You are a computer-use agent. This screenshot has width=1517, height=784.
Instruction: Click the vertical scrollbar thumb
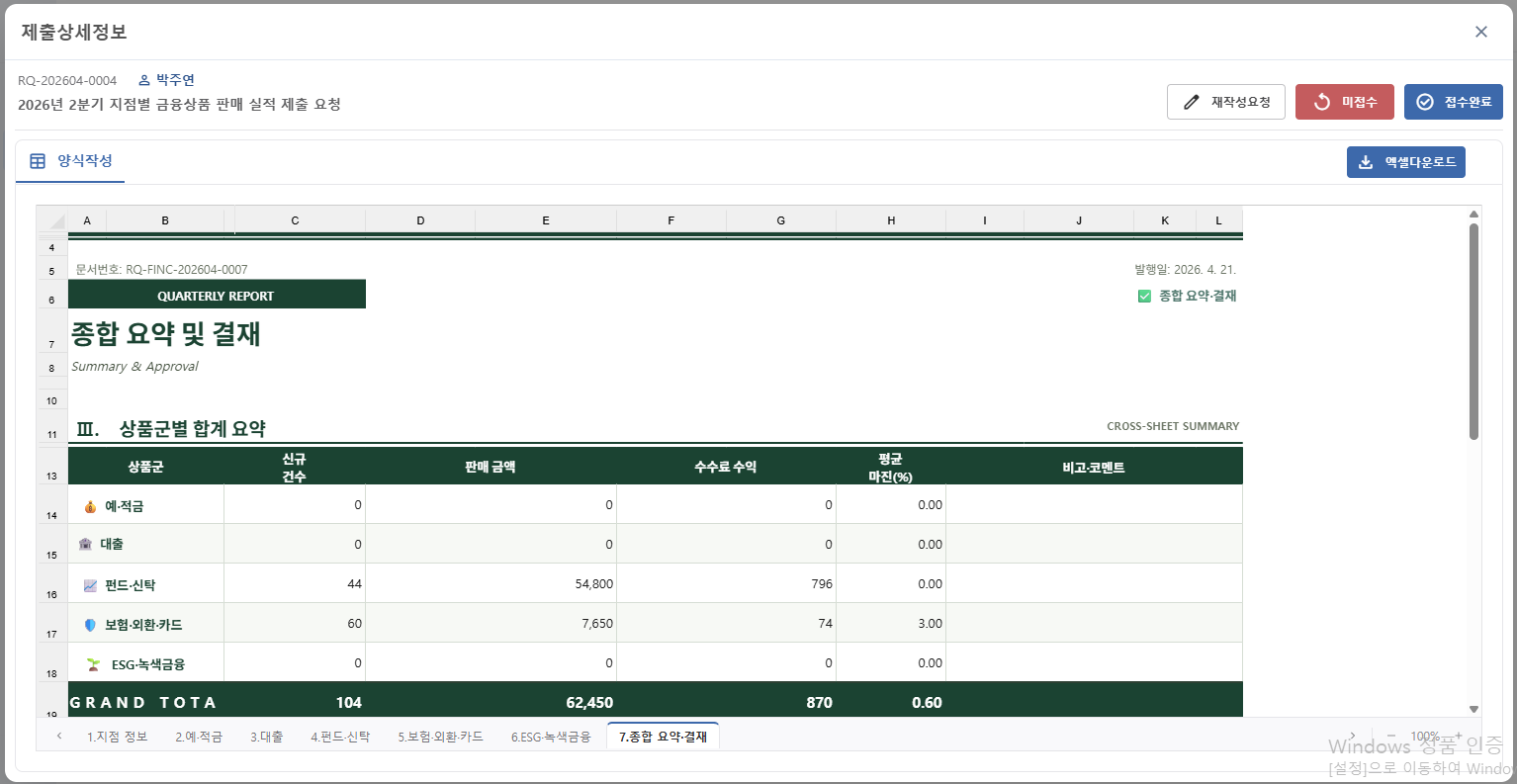click(x=1473, y=331)
